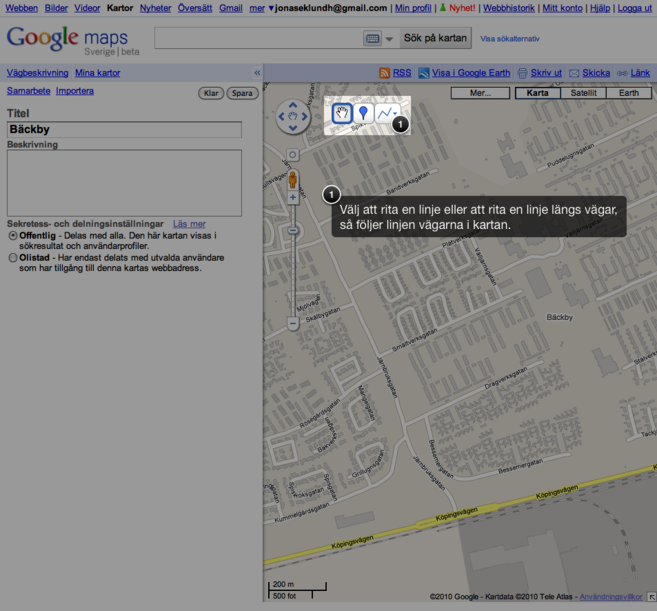Open the Mer... map layers dropdown
657x611 pixels.
click(480, 93)
